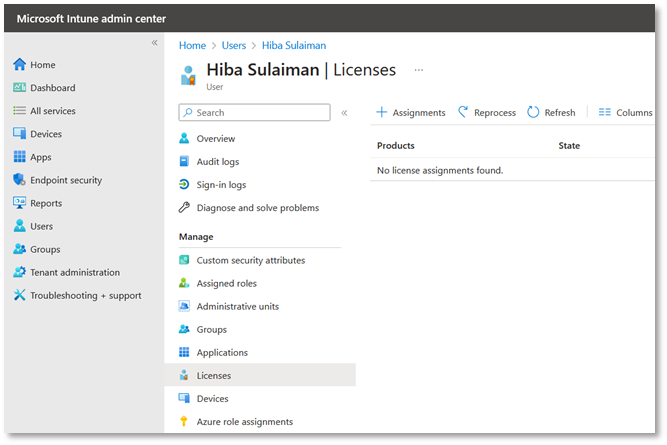667x445 pixels.
Task: Click Reprocess in the licenses toolbar
Action: pyautogui.click(x=487, y=113)
